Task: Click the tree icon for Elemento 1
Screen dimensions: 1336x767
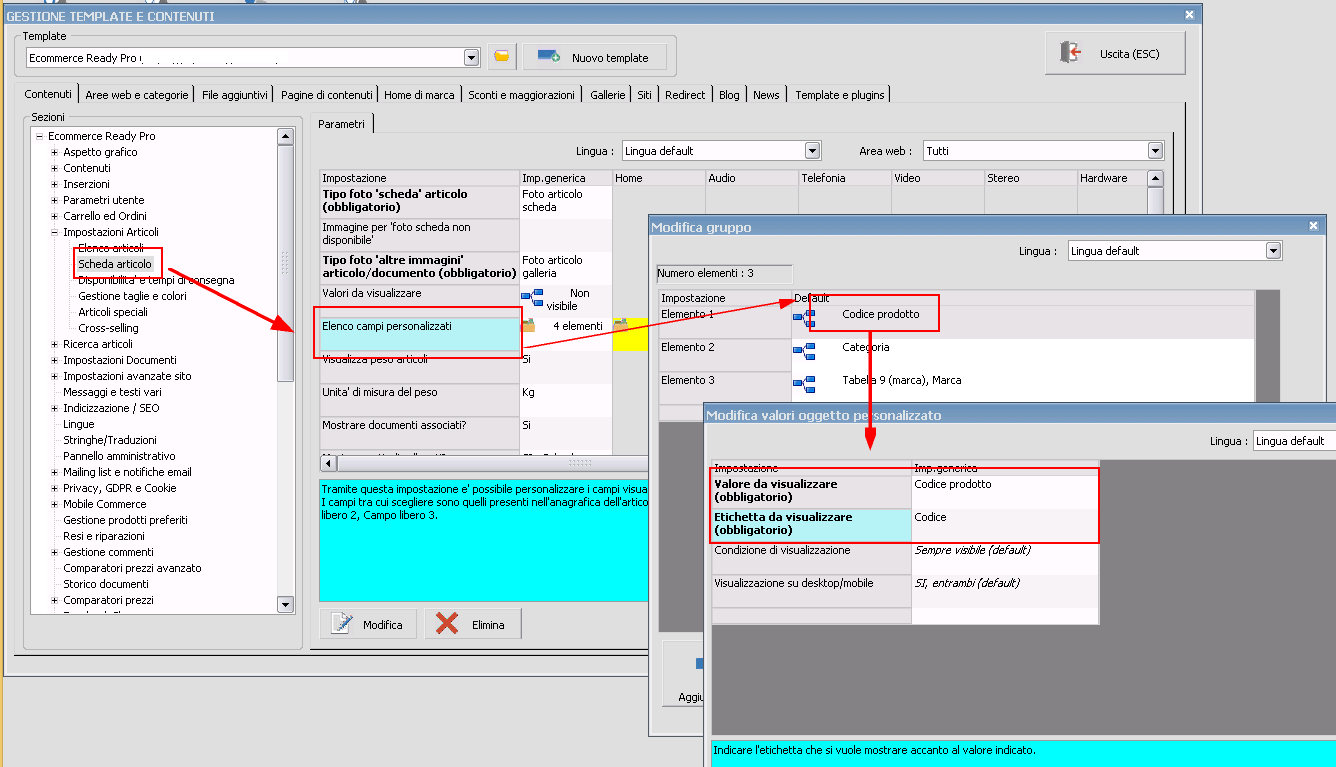Action: tap(804, 318)
